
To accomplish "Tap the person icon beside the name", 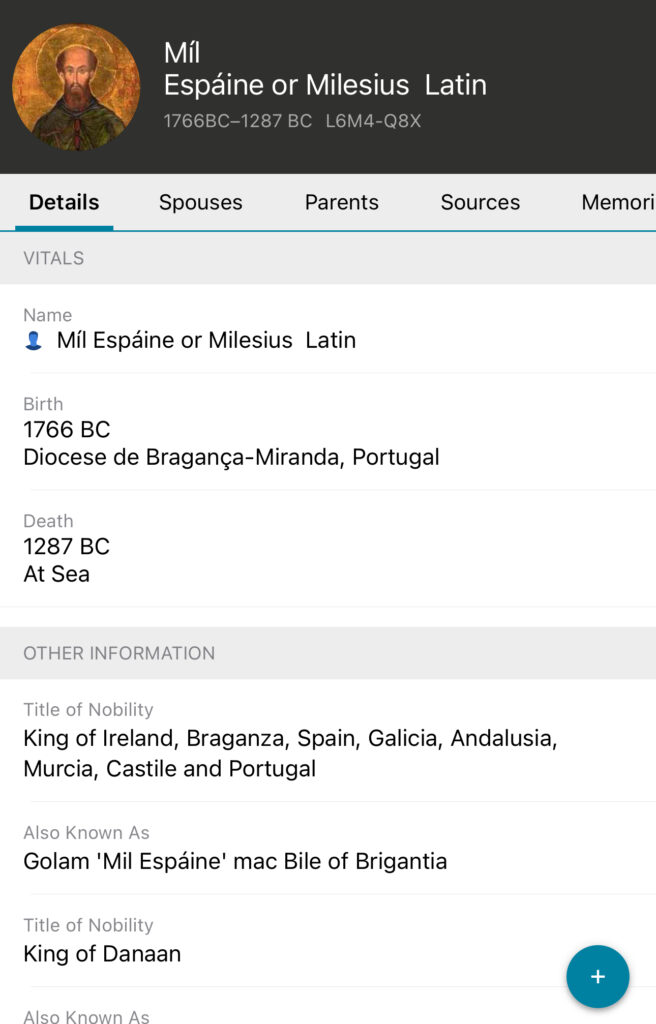I will (x=33, y=341).
